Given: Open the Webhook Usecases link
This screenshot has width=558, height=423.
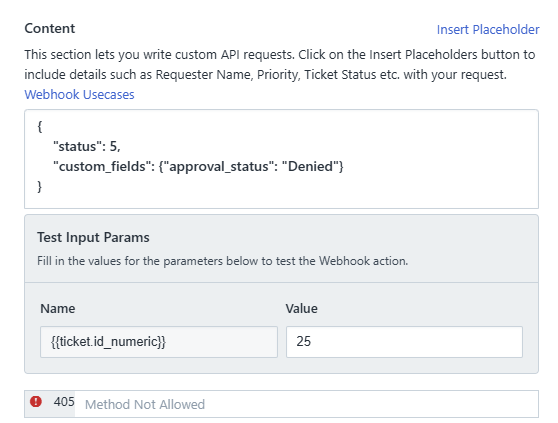Looking at the screenshot, I should click(x=79, y=94).
